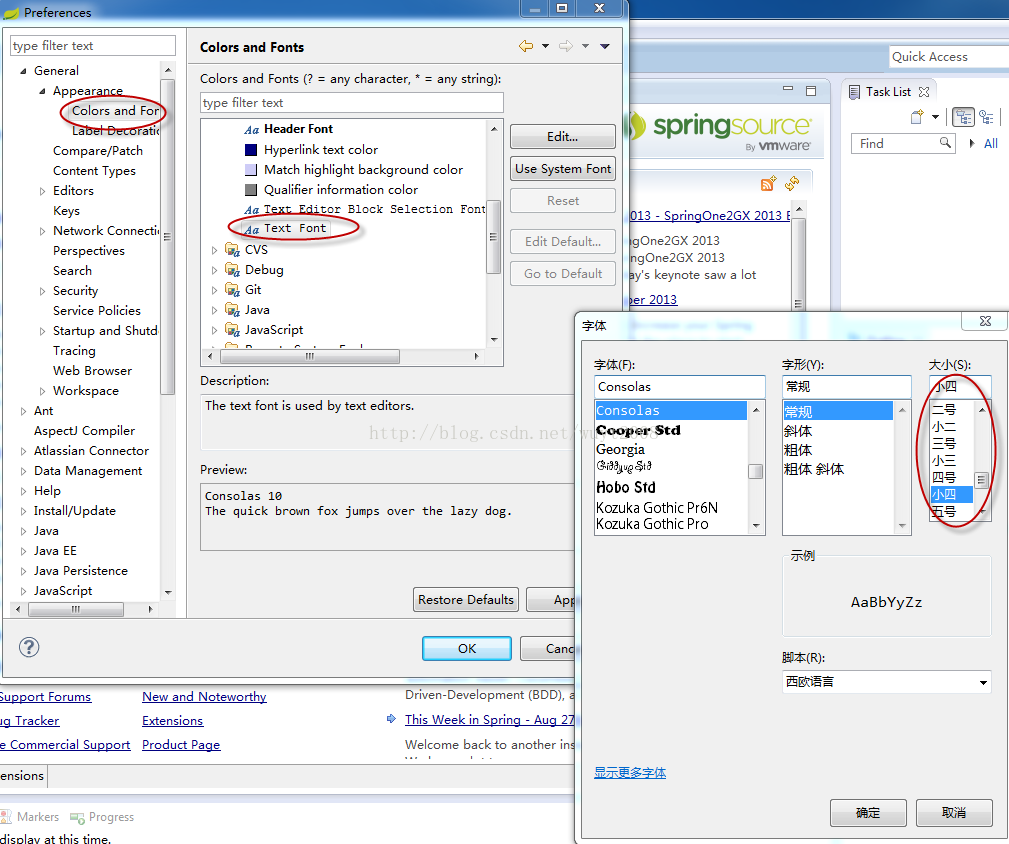This screenshot has height=844, width=1009.
Task: Open the view menu triangle beside the navigation arrows
Action: [605, 46]
